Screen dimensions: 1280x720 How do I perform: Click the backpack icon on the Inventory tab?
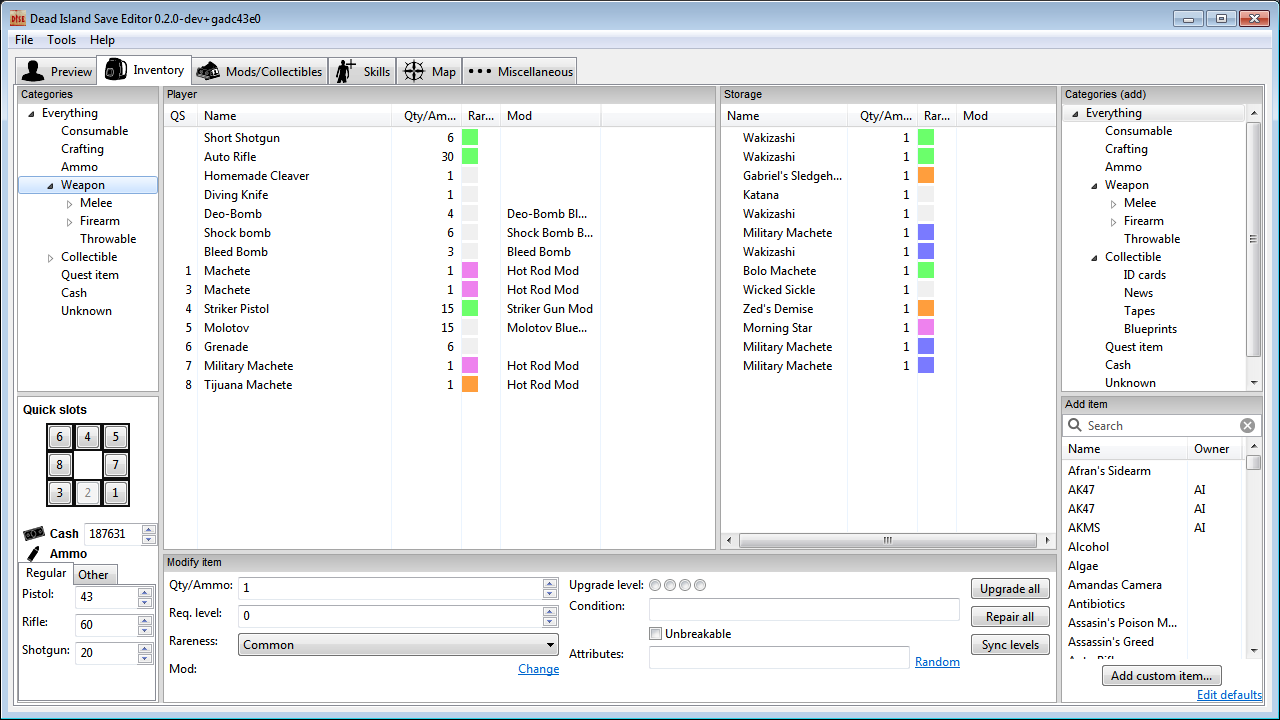click(115, 70)
